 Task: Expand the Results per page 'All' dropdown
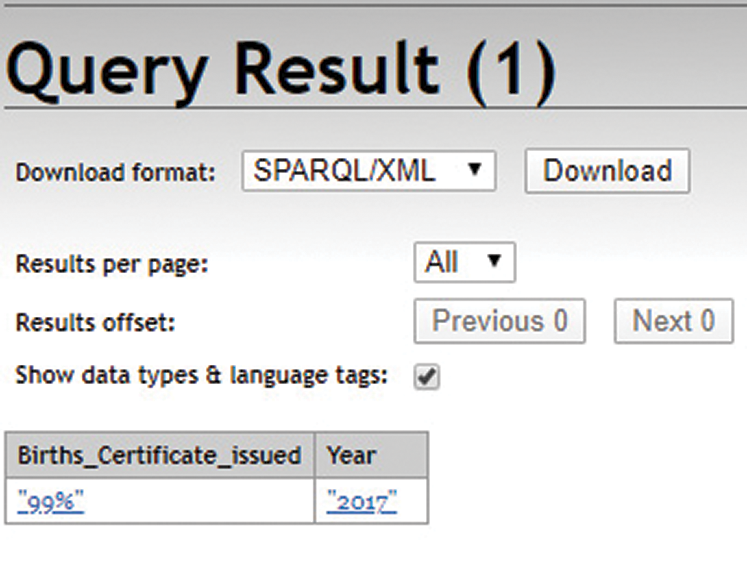pyautogui.click(x=463, y=263)
